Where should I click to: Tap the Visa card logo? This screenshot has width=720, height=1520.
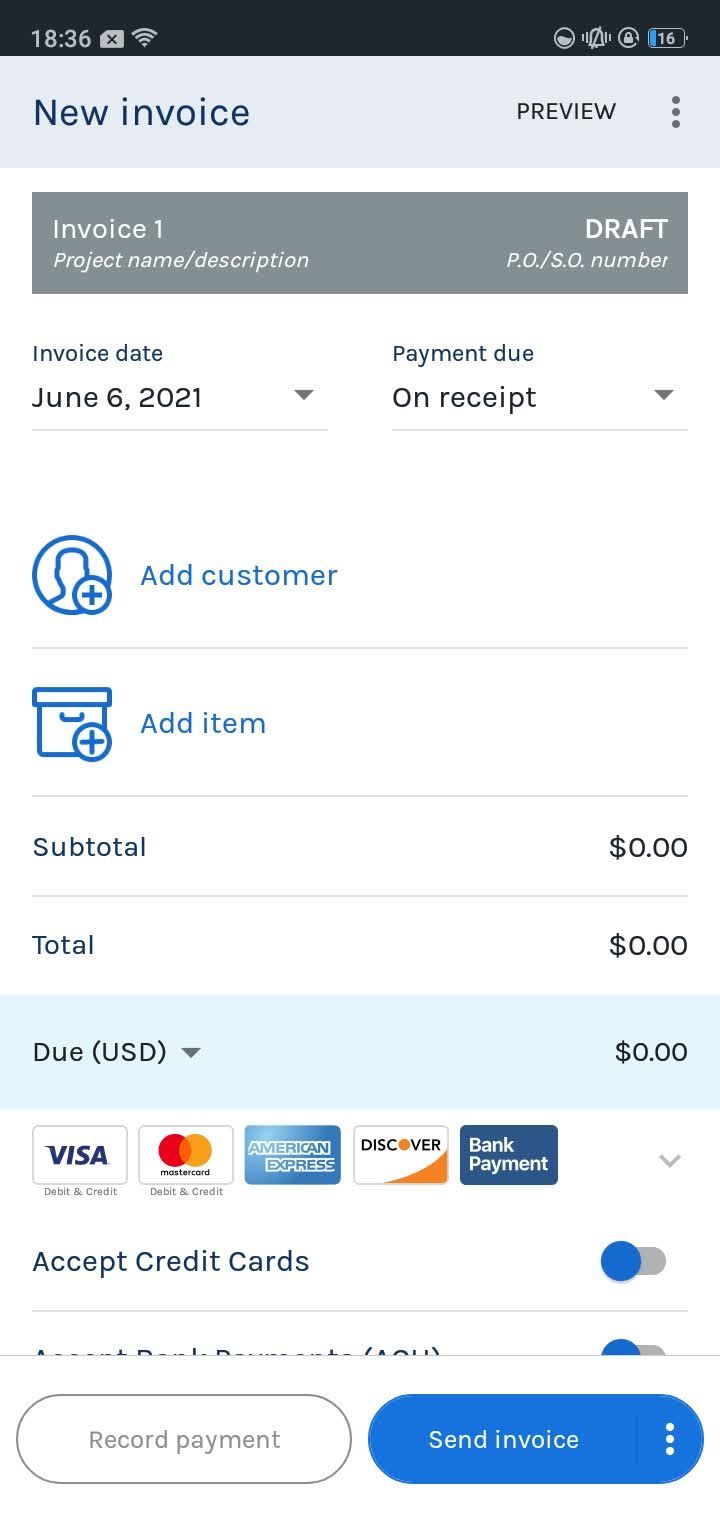tap(80, 1155)
